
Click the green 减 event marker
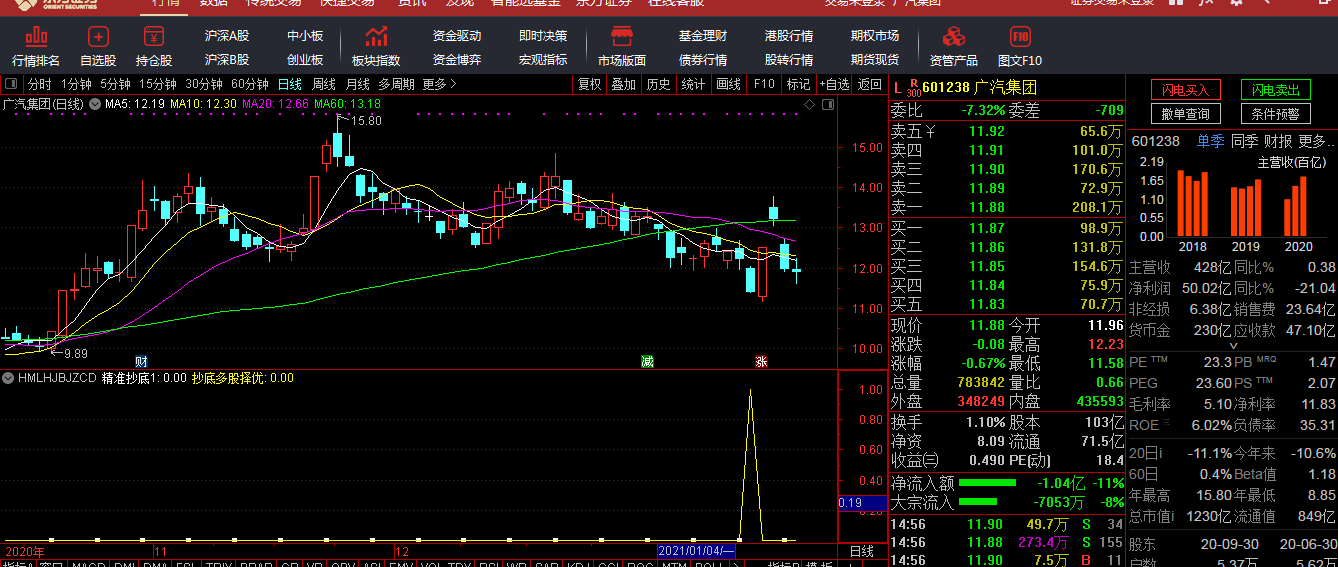[x=647, y=361]
